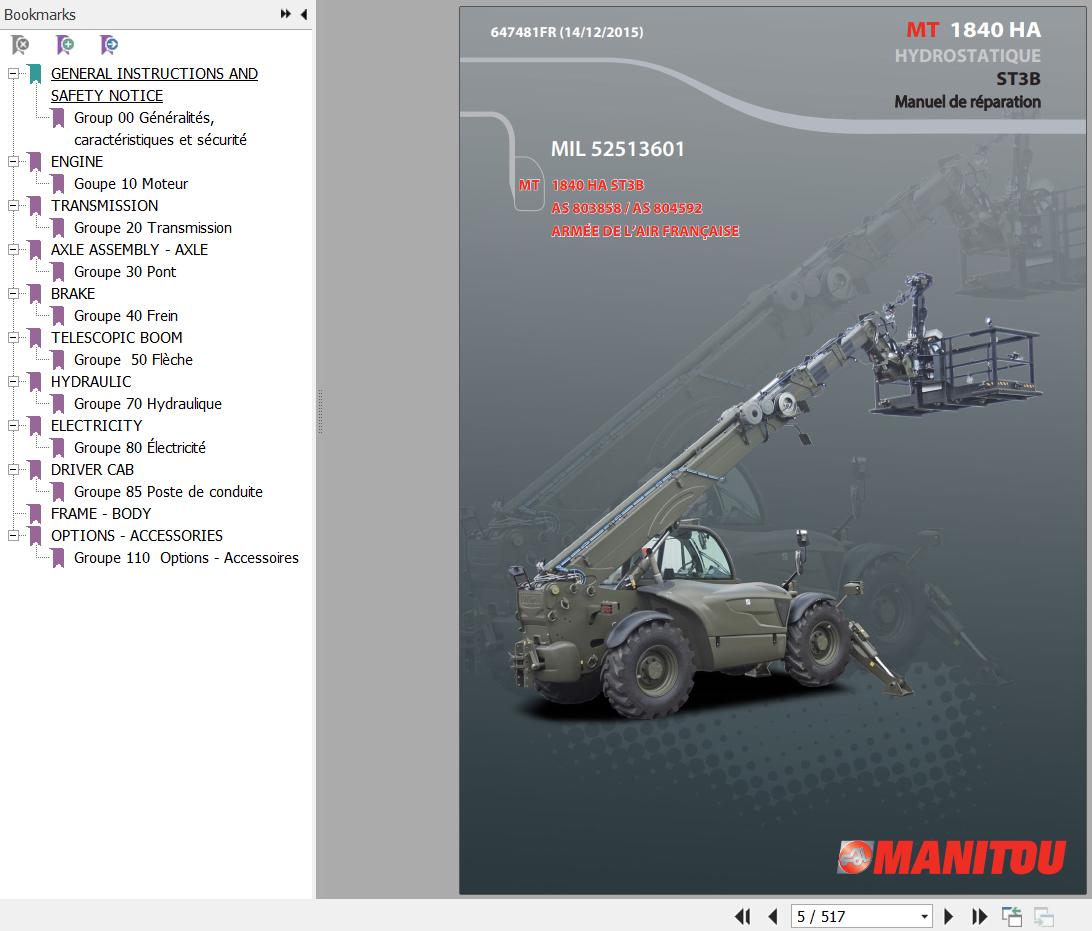1092x931 pixels.
Task: Click the Bookmarks panel title
Action: pyautogui.click(x=40, y=15)
